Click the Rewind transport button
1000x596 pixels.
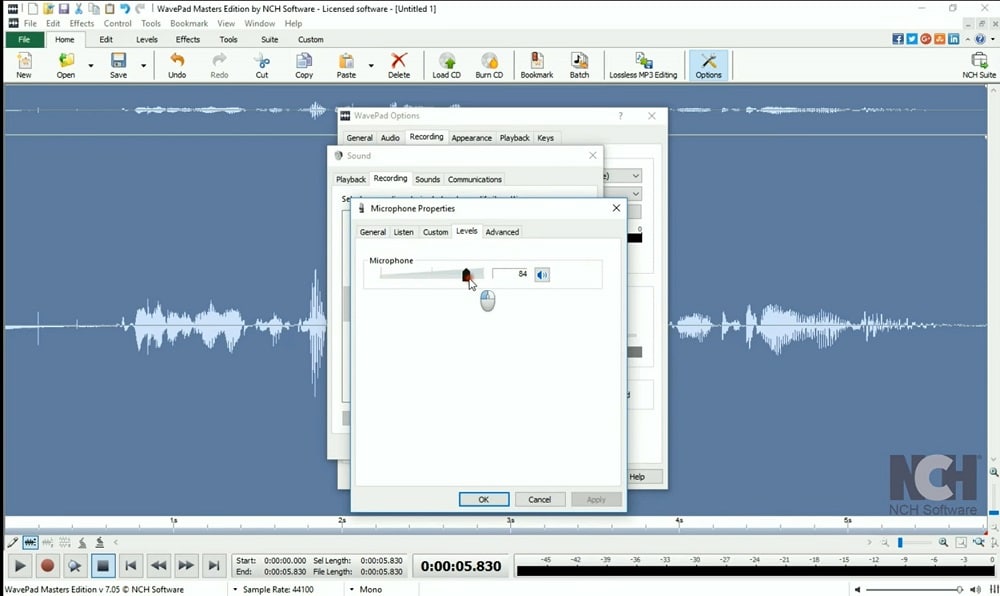(x=158, y=565)
